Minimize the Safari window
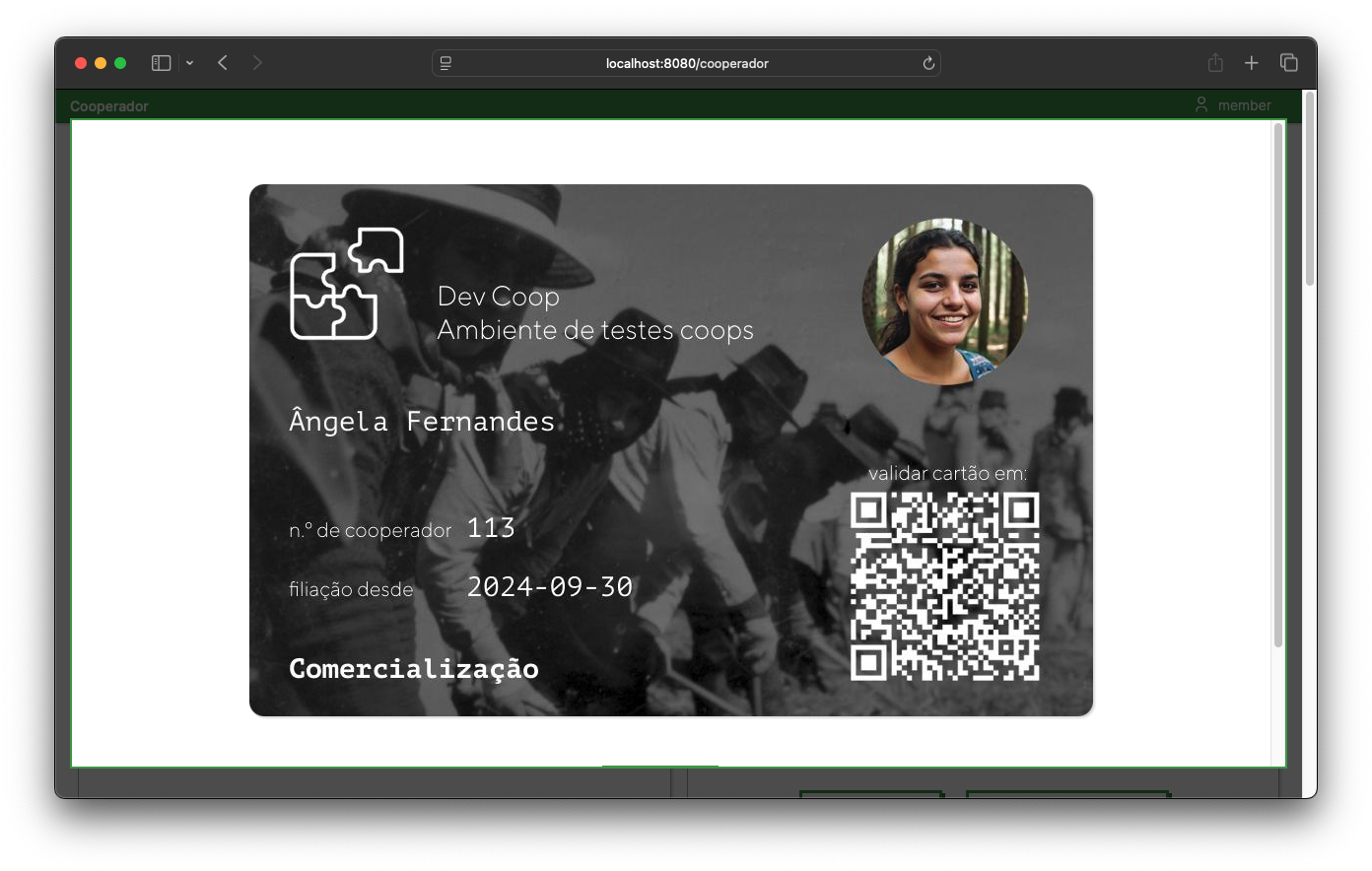 point(101,63)
